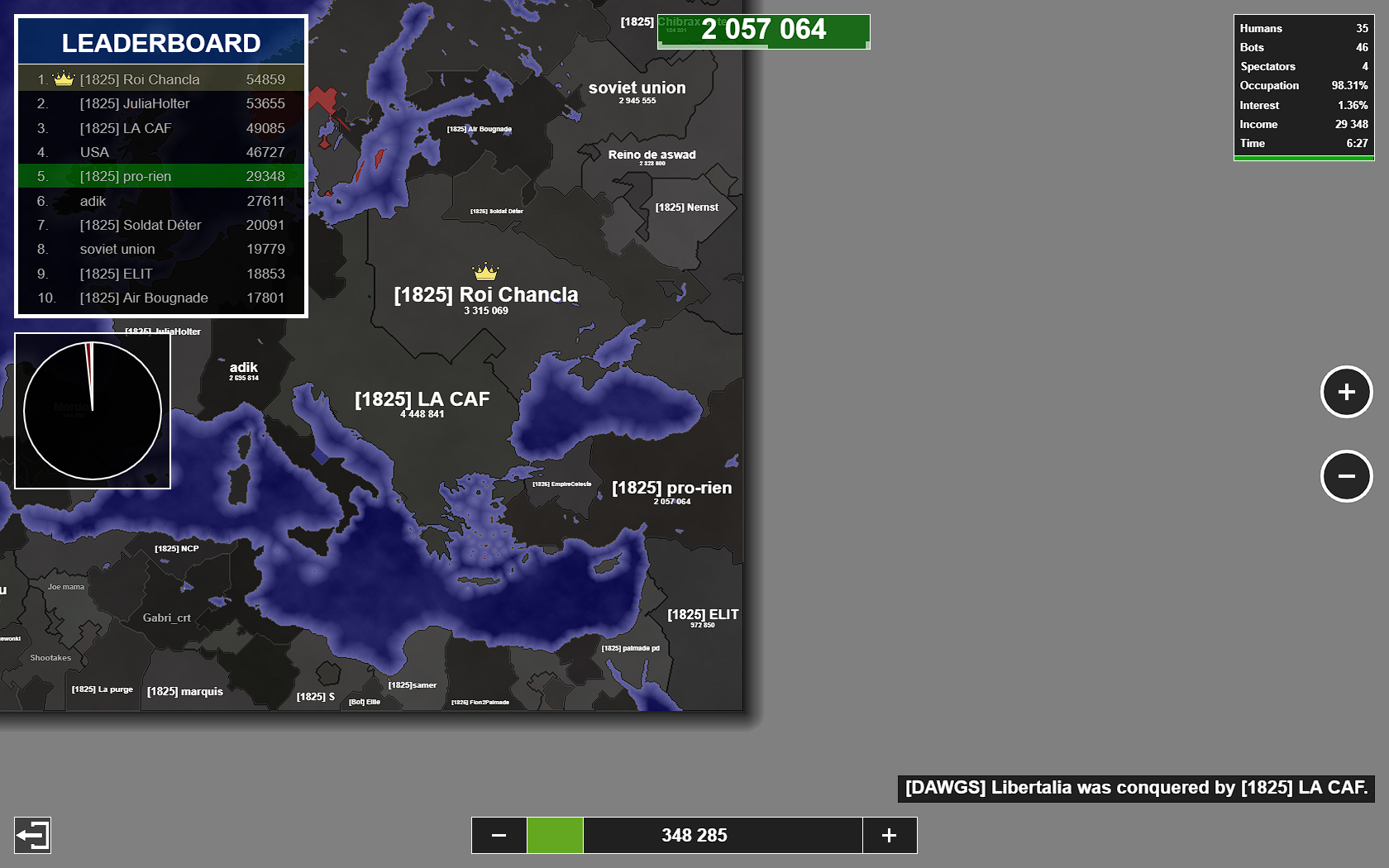The height and width of the screenshot is (868, 1389).
Task: Click Air Bougnade label on map
Action: pyautogui.click(x=480, y=129)
